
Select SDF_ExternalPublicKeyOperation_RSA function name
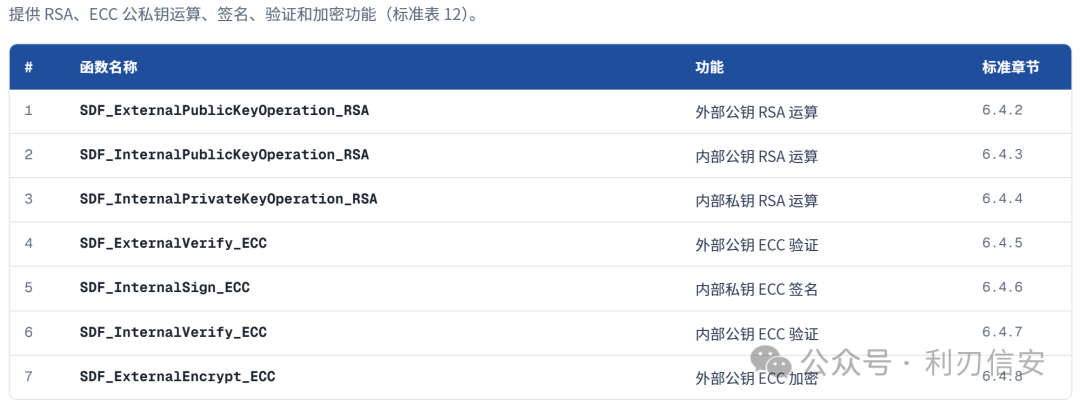click(225, 110)
